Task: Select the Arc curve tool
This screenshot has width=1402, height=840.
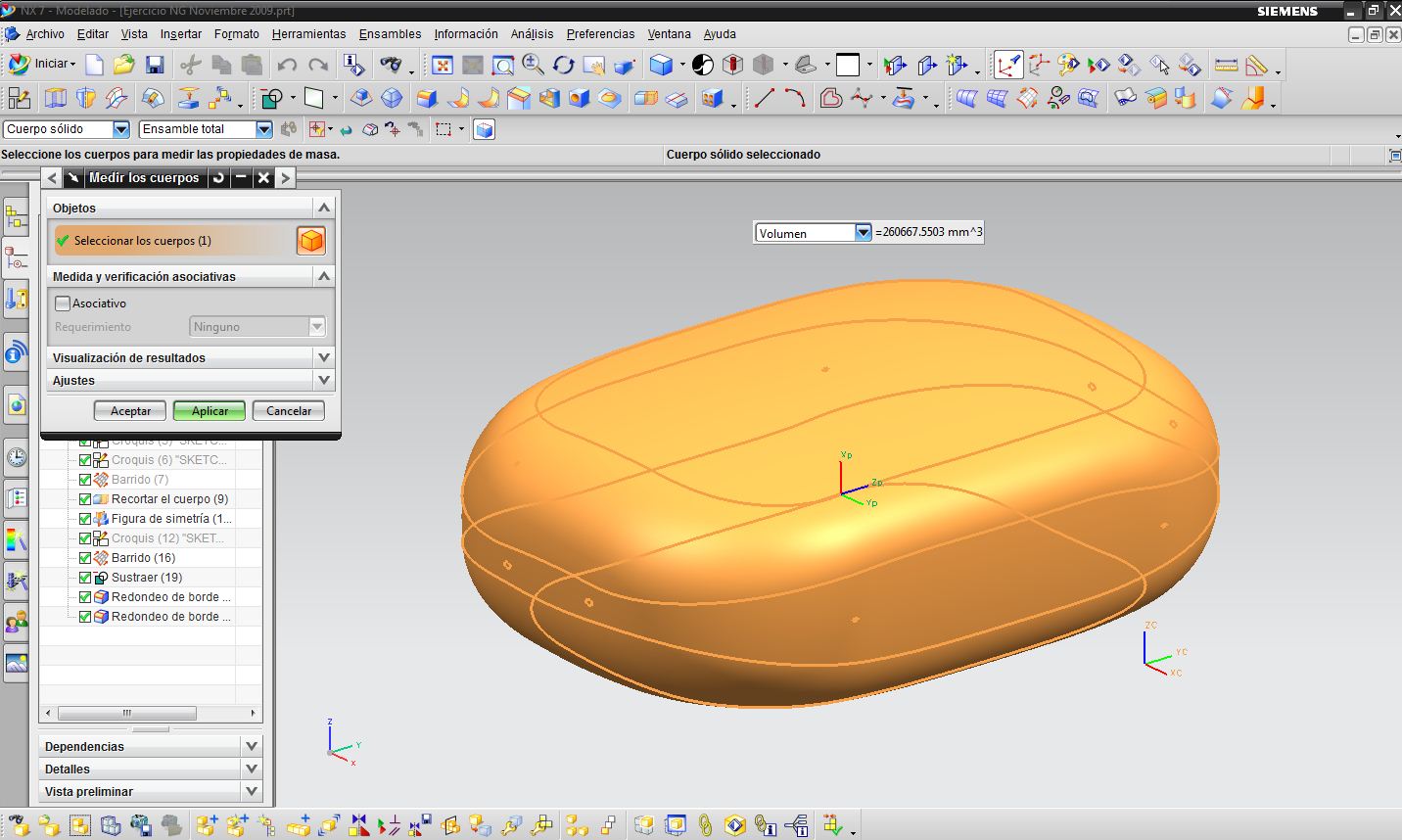Action: [x=795, y=98]
